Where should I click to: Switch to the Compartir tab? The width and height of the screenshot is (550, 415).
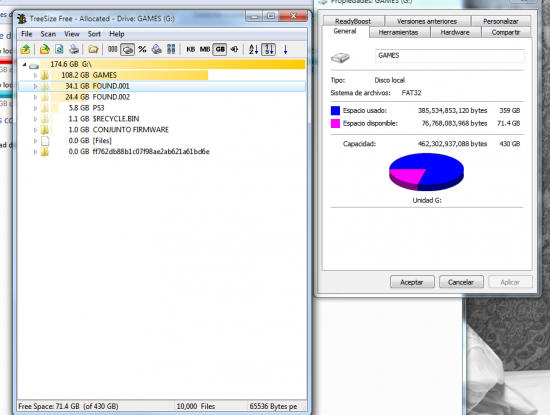[x=505, y=32]
